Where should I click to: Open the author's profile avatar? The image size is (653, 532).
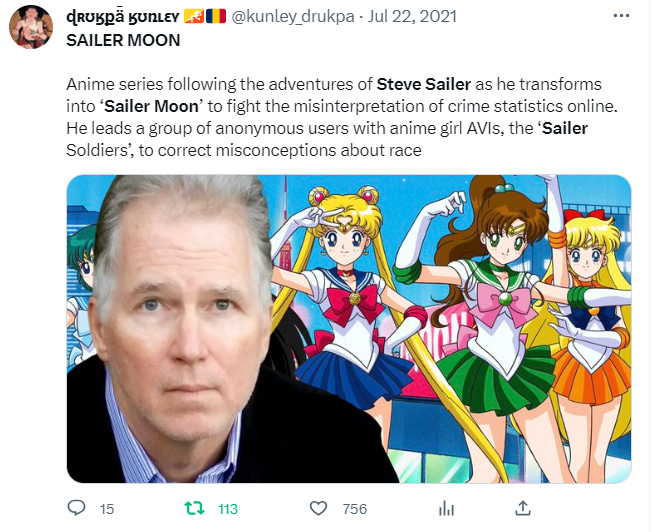click(31, 27)
